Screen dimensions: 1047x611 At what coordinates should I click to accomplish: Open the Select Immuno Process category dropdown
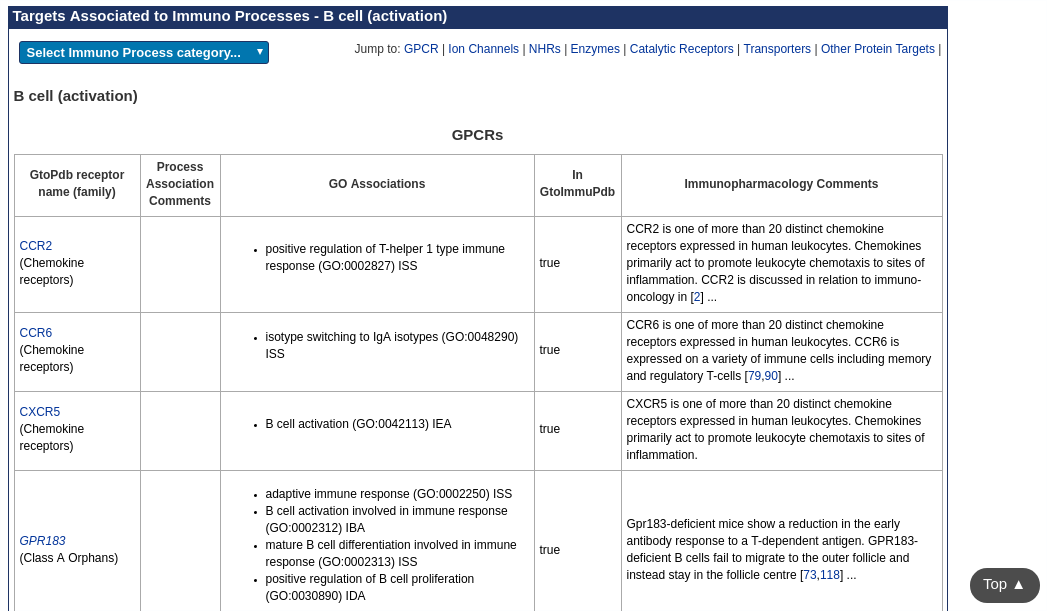(143, 53)
